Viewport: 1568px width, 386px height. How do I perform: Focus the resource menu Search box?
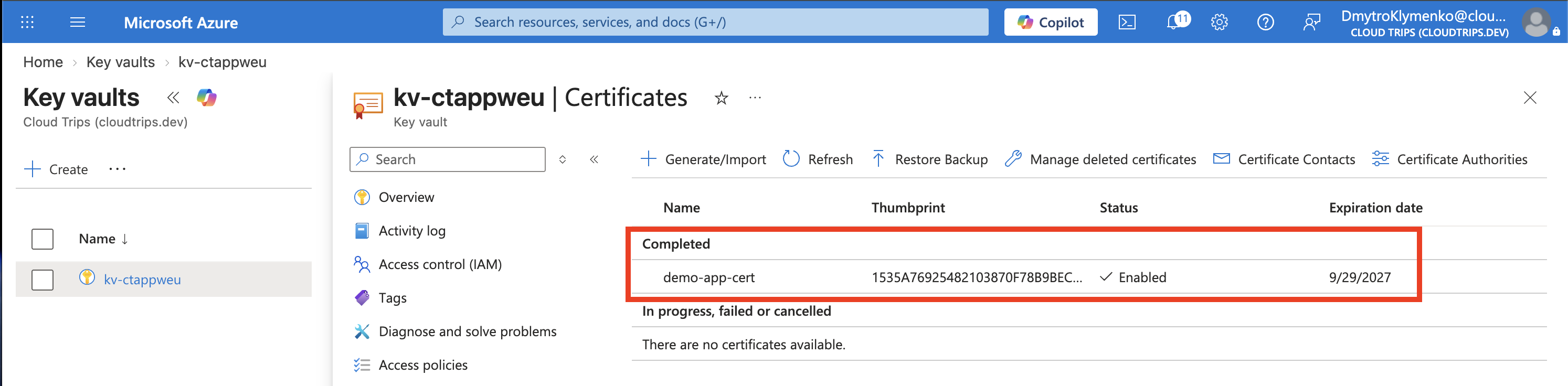[448, 159]
